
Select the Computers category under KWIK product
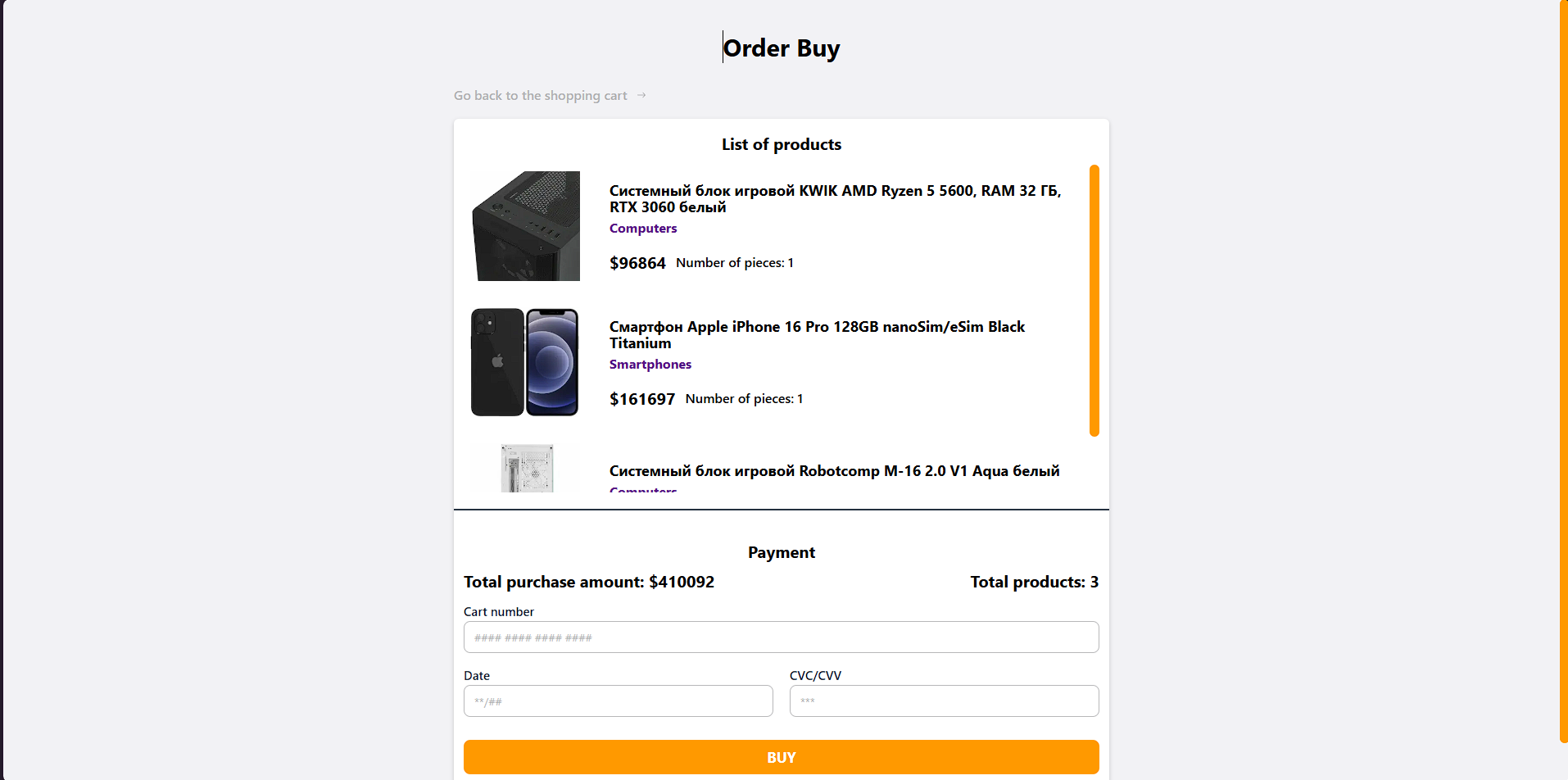point(643,228)
